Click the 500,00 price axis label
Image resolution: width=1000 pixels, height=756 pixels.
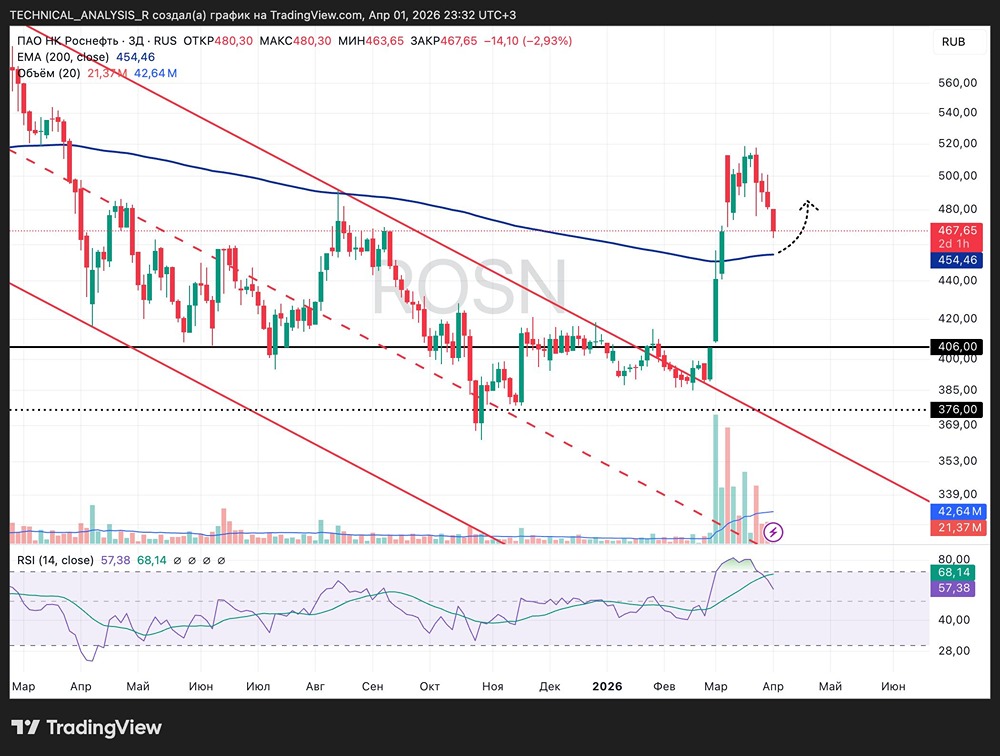click(957, 175)
